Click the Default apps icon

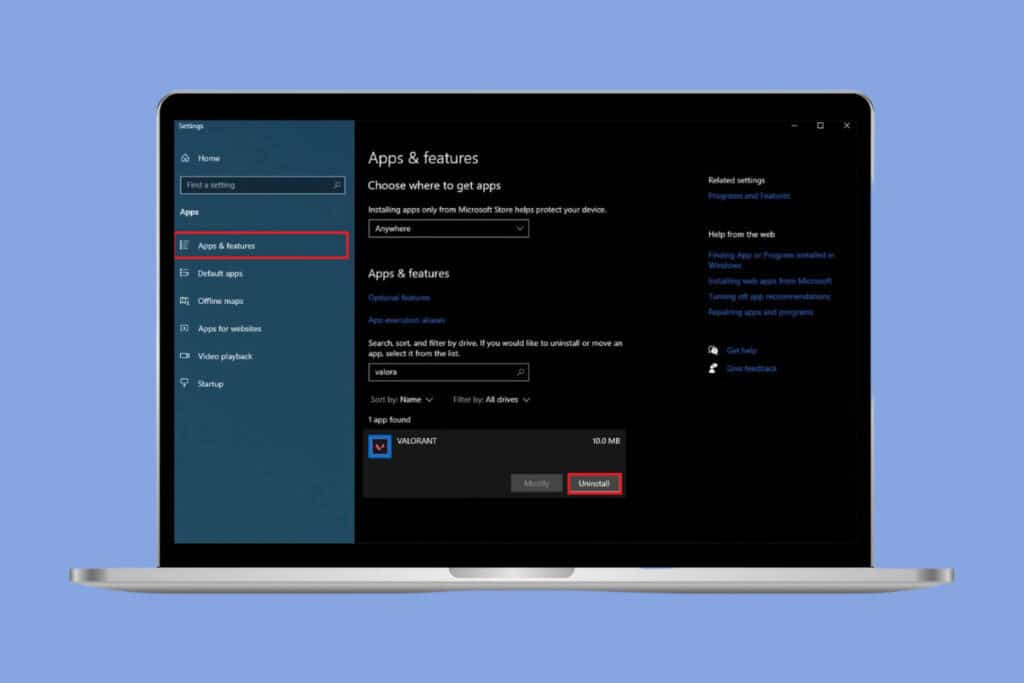point(185,273)
